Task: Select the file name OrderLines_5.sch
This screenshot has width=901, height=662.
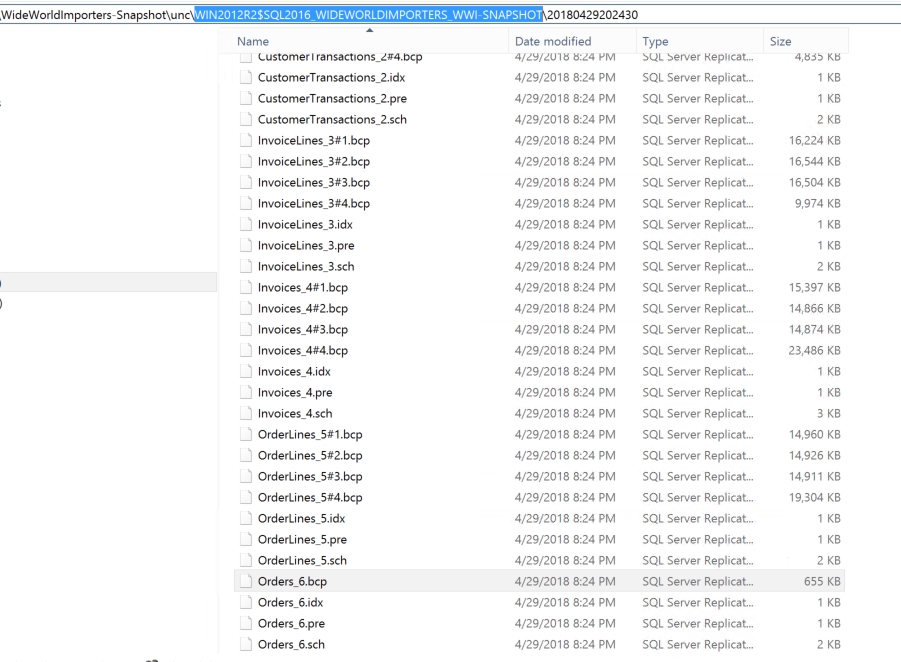Action: coord(302,561)
